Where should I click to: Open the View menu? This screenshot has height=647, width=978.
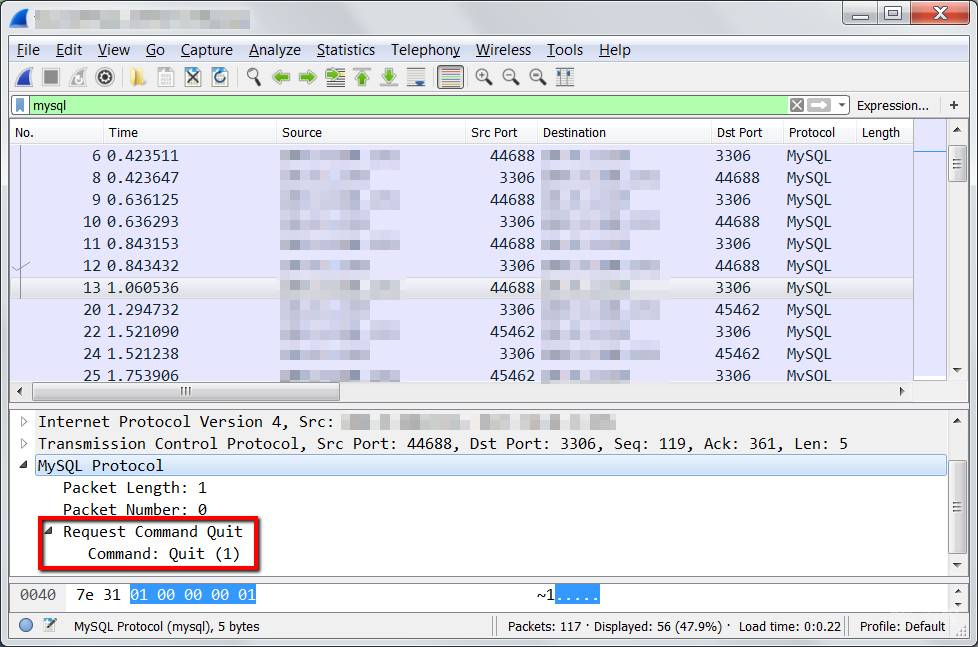(x=114, y=50)
